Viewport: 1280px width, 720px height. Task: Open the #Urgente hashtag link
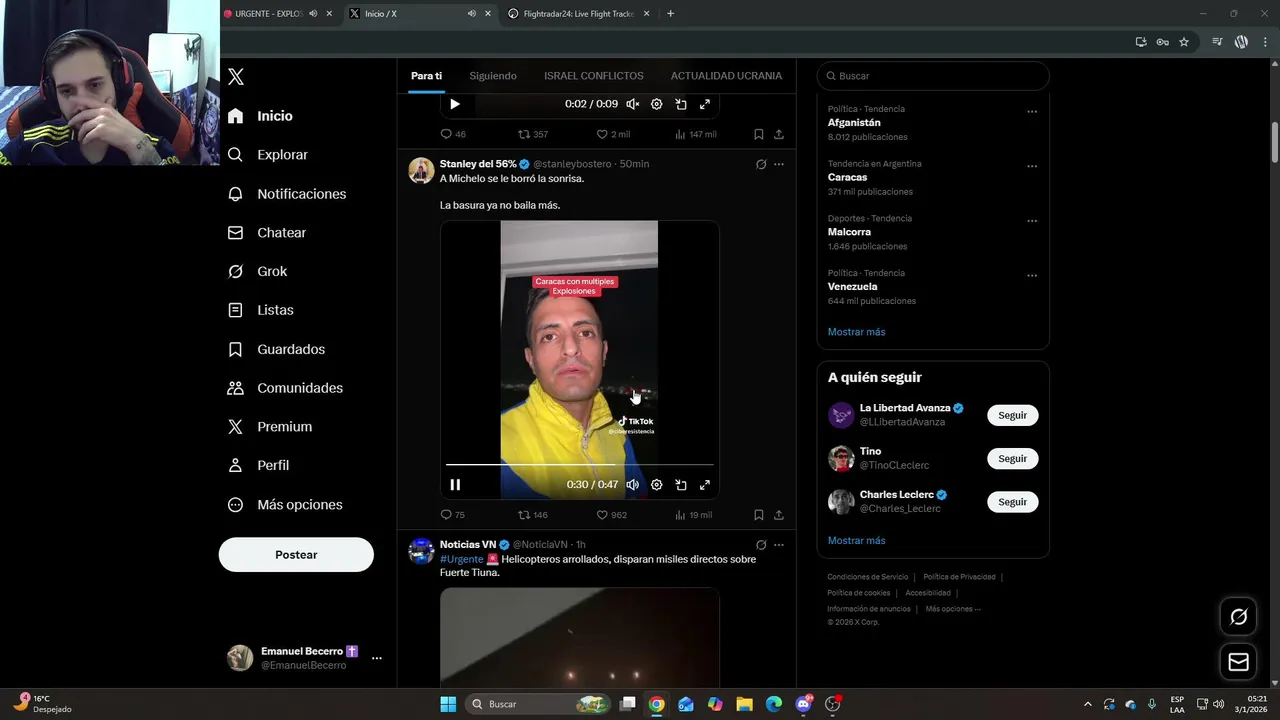pos(462,559)
